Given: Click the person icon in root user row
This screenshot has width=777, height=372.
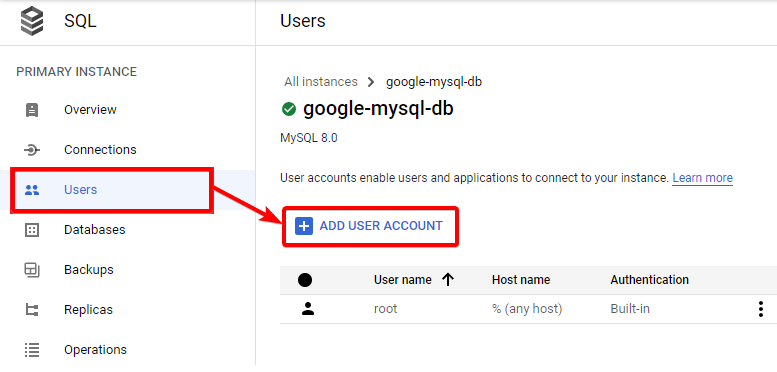Looking at the screenshot, I should coord(308,309).
